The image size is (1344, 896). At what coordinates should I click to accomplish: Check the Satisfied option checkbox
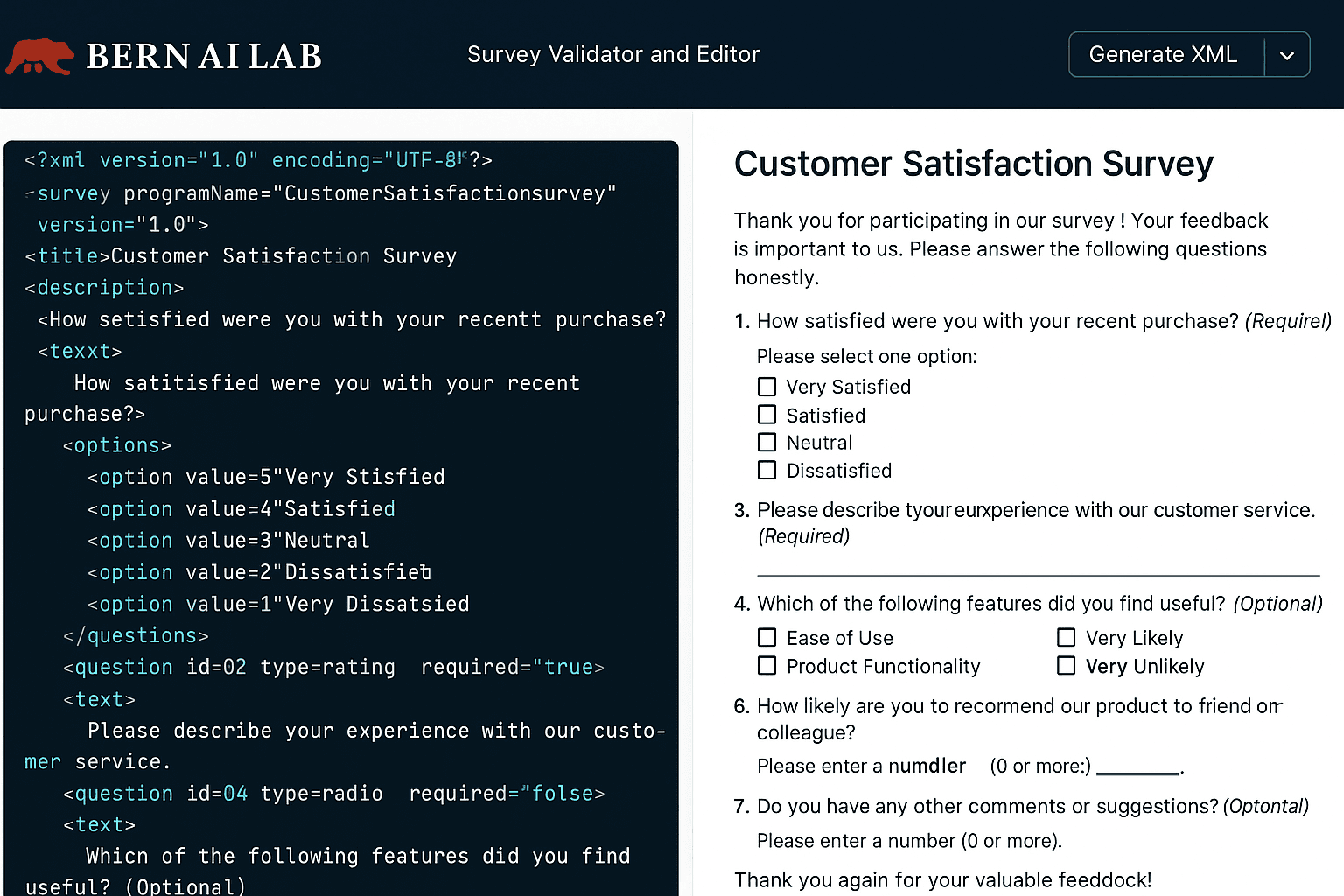click(767, 415)
